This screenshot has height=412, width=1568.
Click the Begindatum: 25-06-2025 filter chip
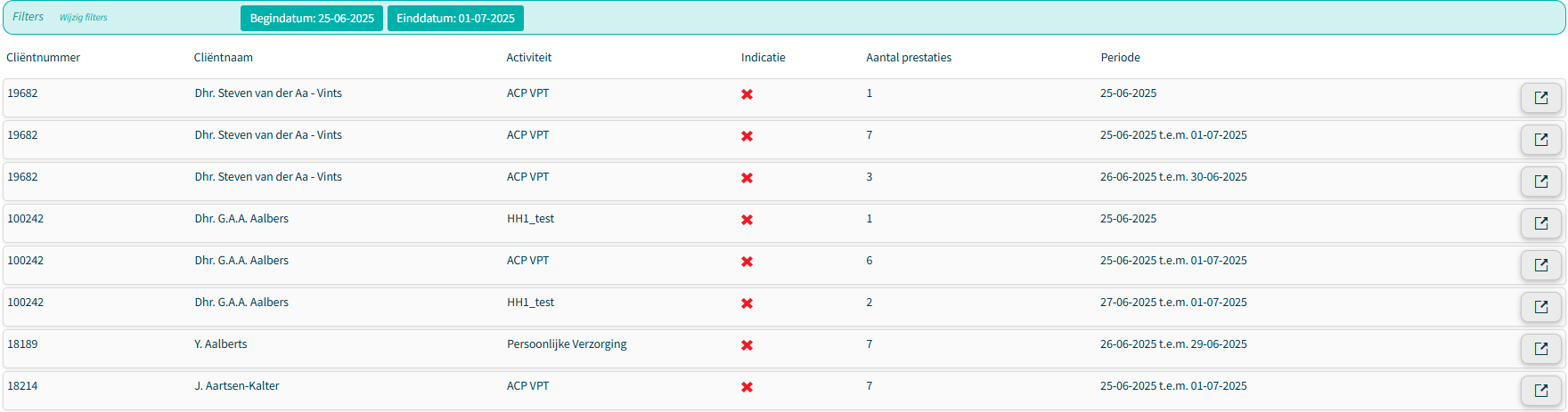312,19
